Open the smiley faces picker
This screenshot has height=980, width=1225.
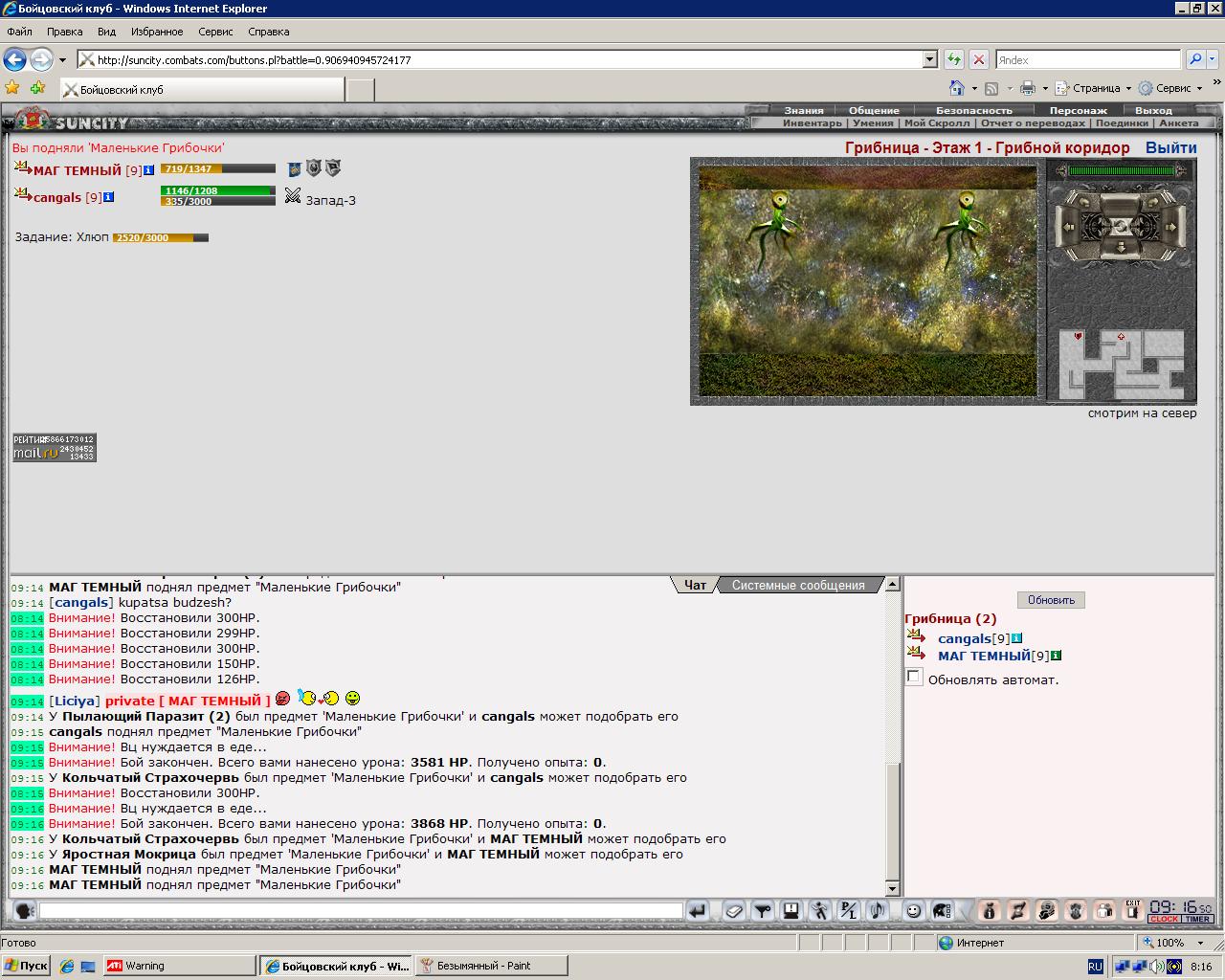click(x=914, y=911)
